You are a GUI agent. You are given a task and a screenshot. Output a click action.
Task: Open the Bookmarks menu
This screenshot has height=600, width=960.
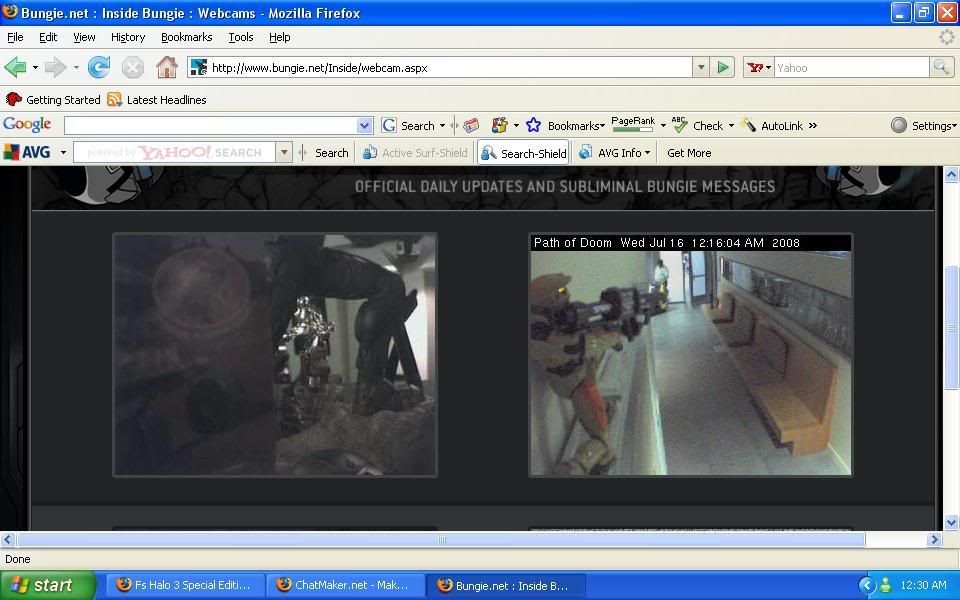(x=186, y=37)
